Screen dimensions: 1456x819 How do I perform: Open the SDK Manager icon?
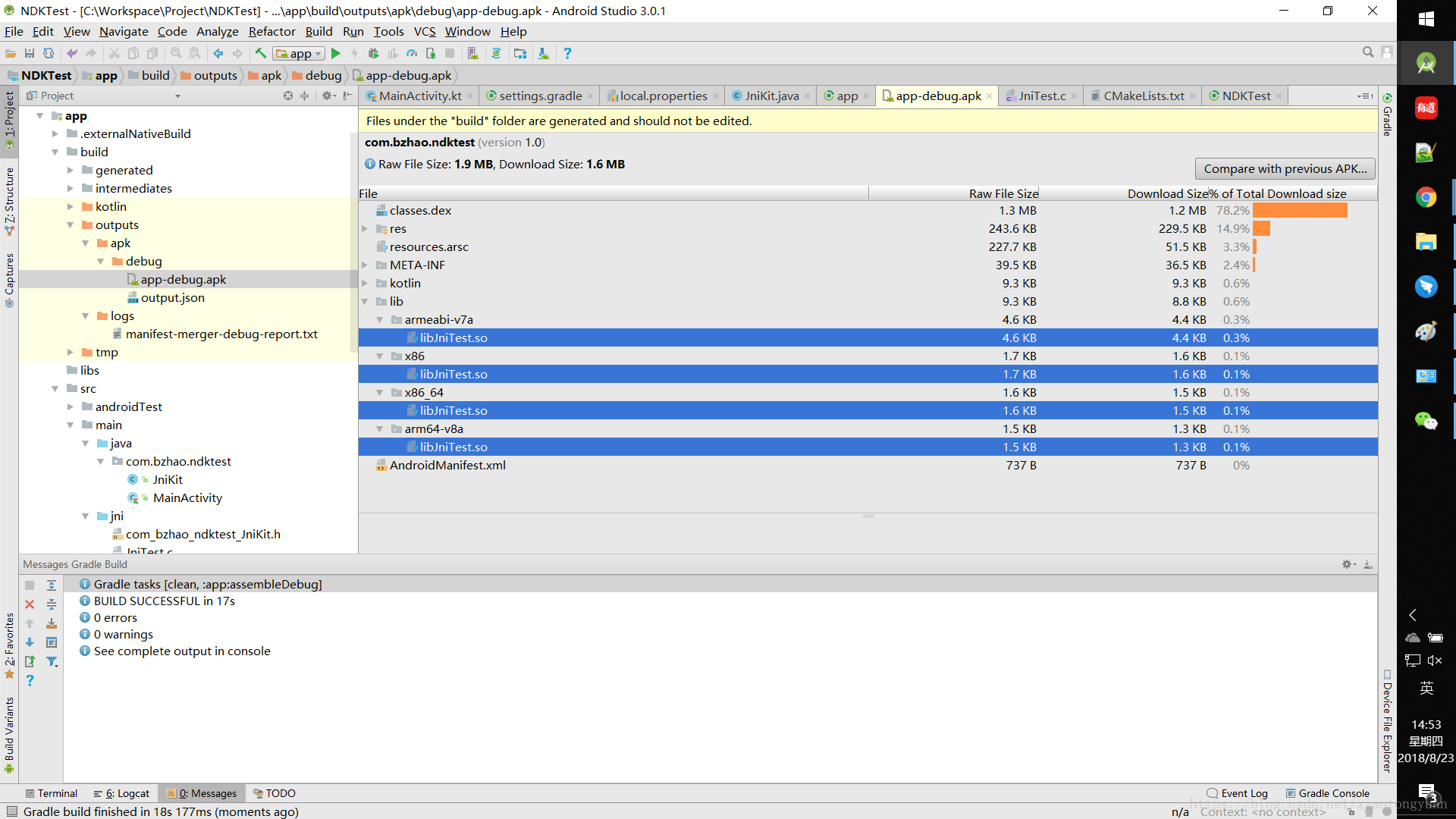544,53
